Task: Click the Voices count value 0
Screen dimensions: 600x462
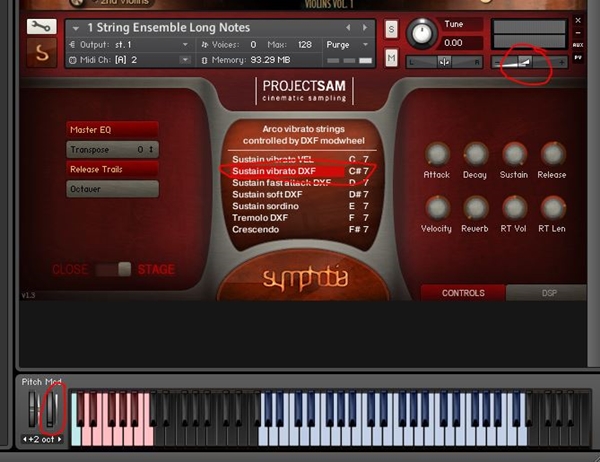Action: coord(253,45)
